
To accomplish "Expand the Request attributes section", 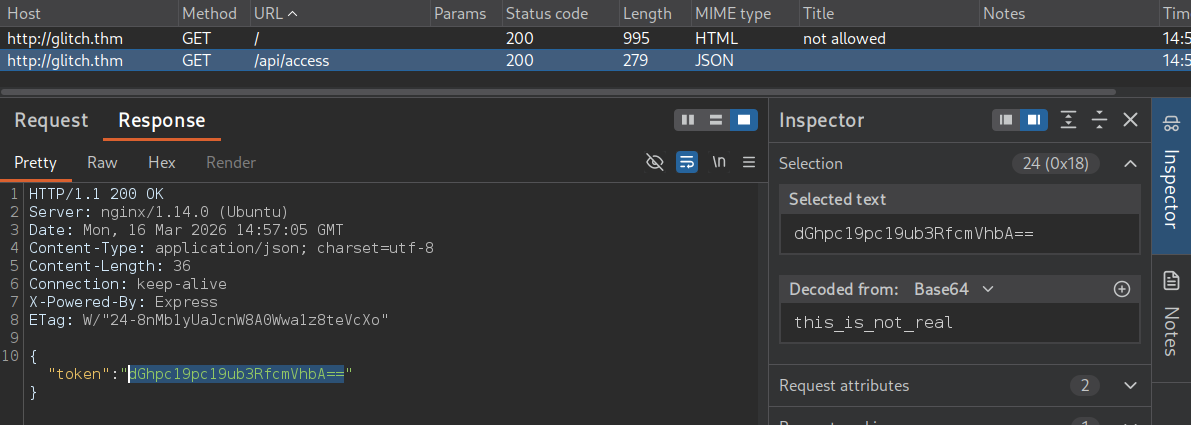I will [x=1130, y=385].
